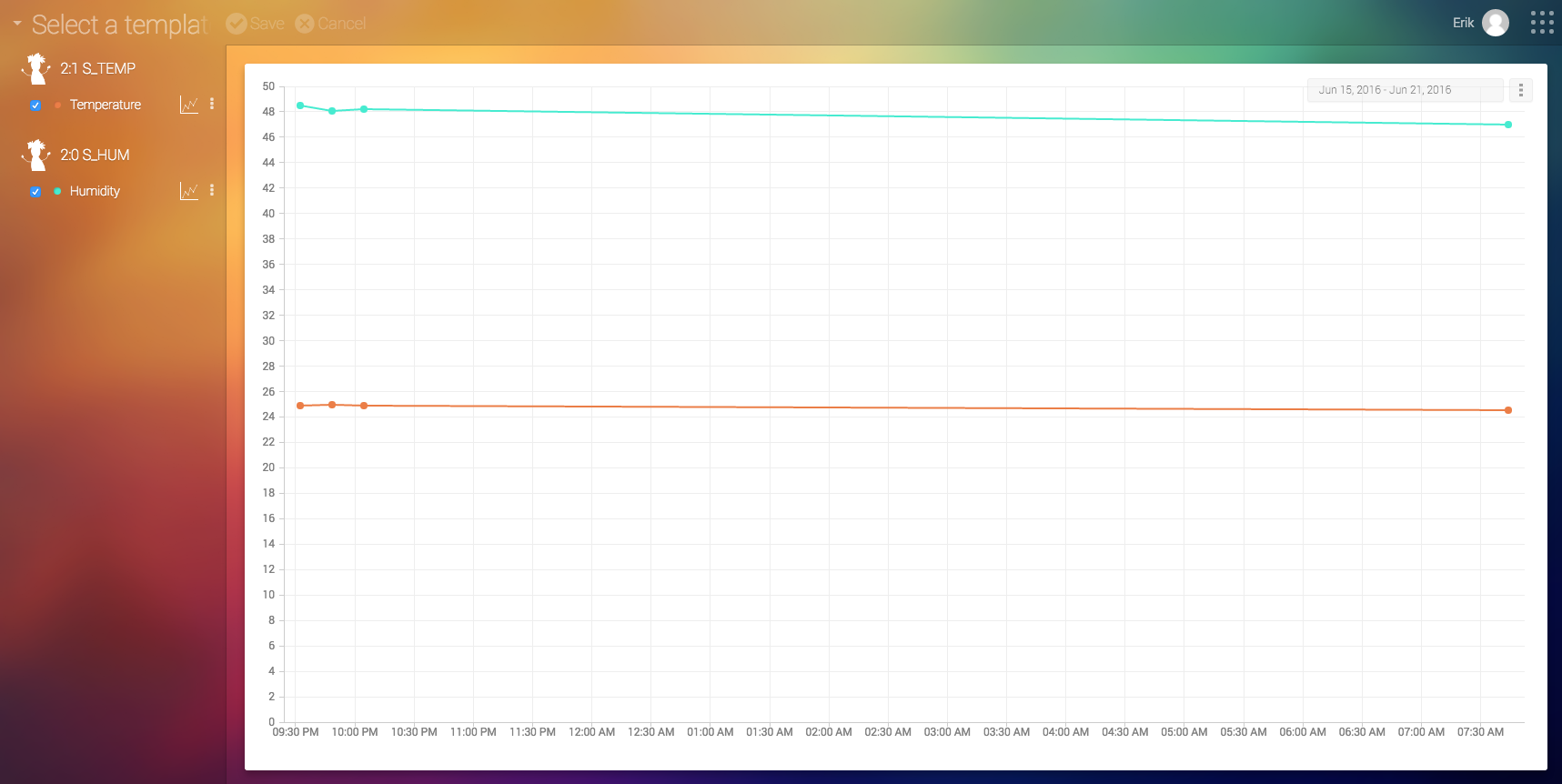This screenshot has width=1562, height=784.
Task: Uncheck the Humidity series checkbox
Action: pos(35,192)
